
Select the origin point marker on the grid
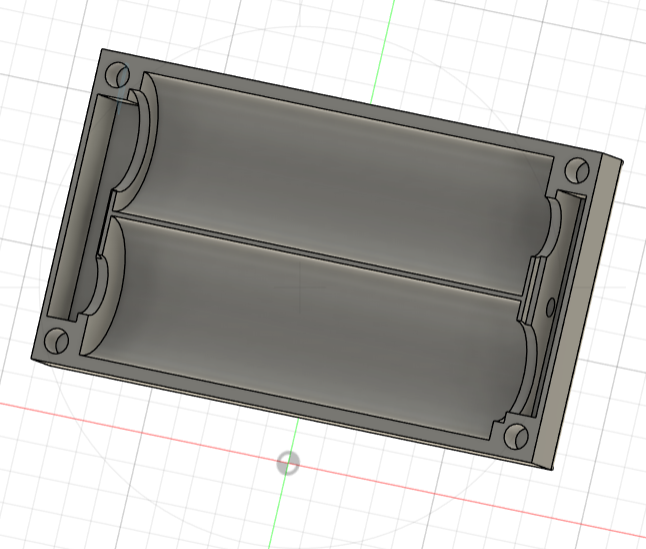[288, 463]
